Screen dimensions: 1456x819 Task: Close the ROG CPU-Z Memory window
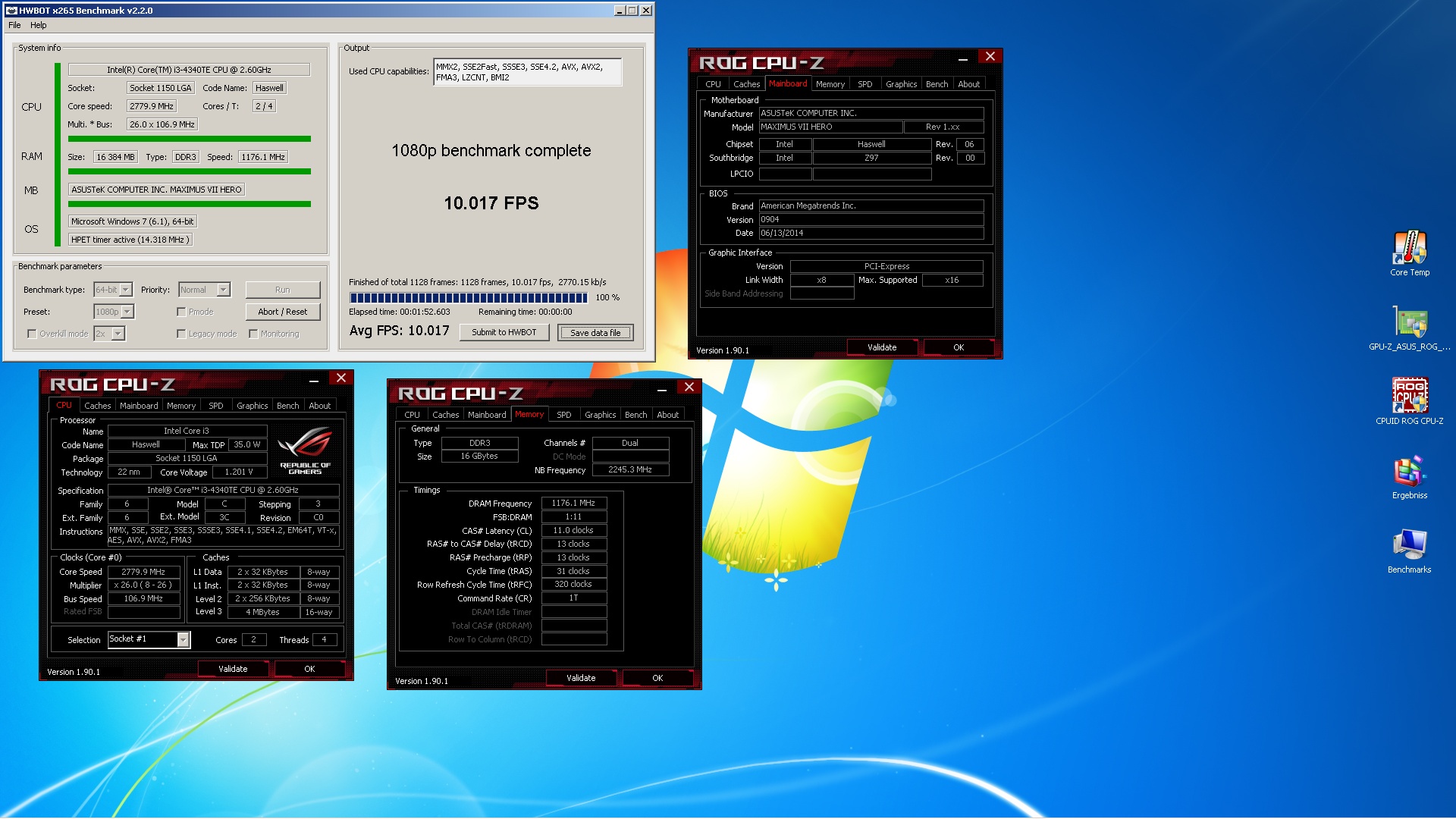tap(689, 388)
